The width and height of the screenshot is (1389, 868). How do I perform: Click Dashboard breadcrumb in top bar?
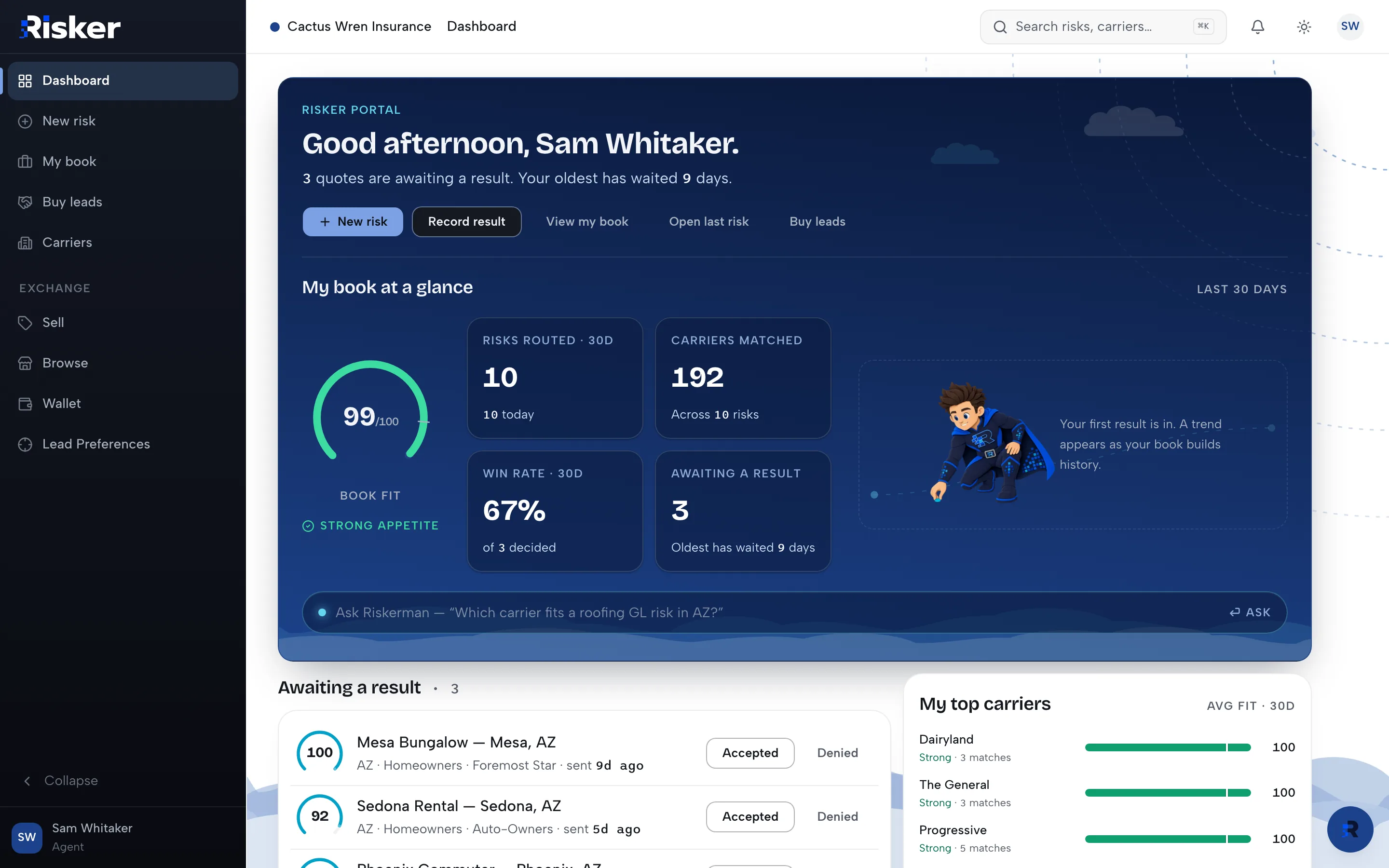(481, 27)
